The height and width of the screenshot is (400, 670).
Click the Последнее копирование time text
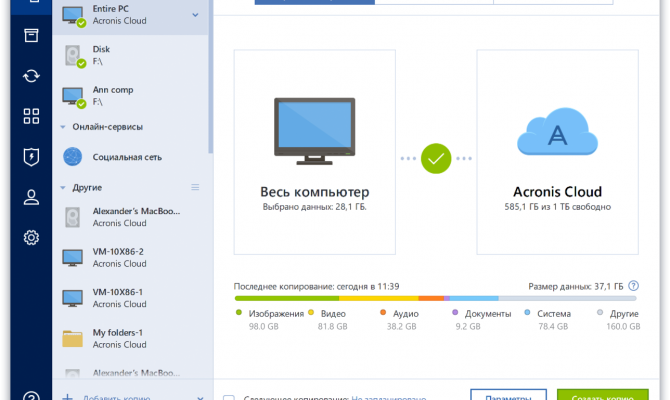click(317, 286)
